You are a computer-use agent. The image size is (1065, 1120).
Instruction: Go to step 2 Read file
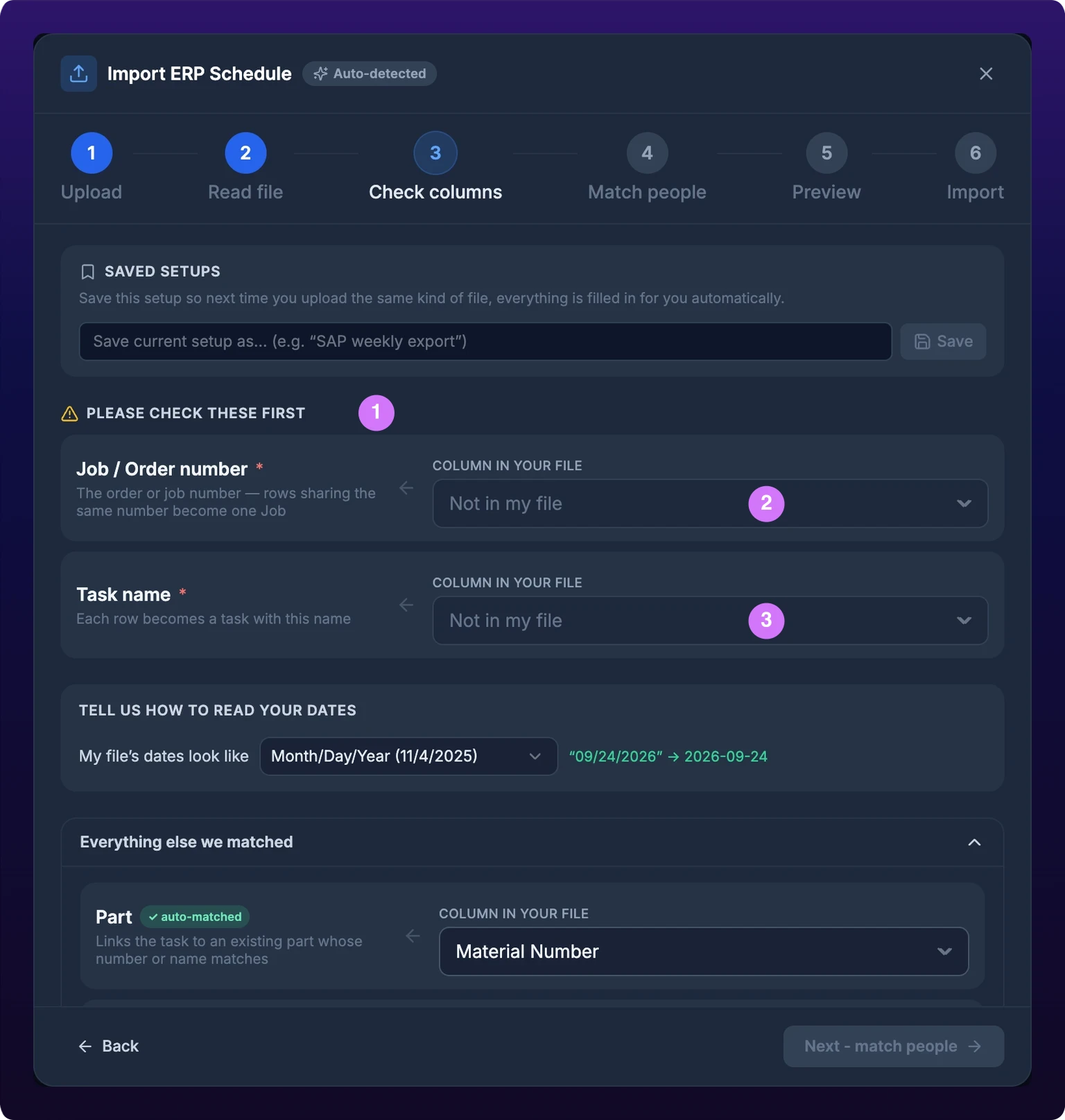tap(245, 167)
